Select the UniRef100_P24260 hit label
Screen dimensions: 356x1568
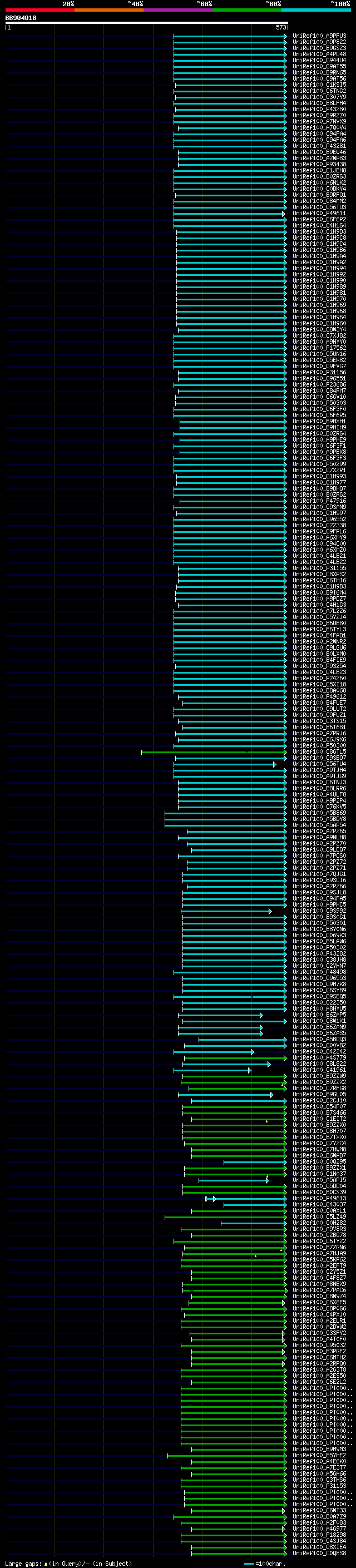319,678
